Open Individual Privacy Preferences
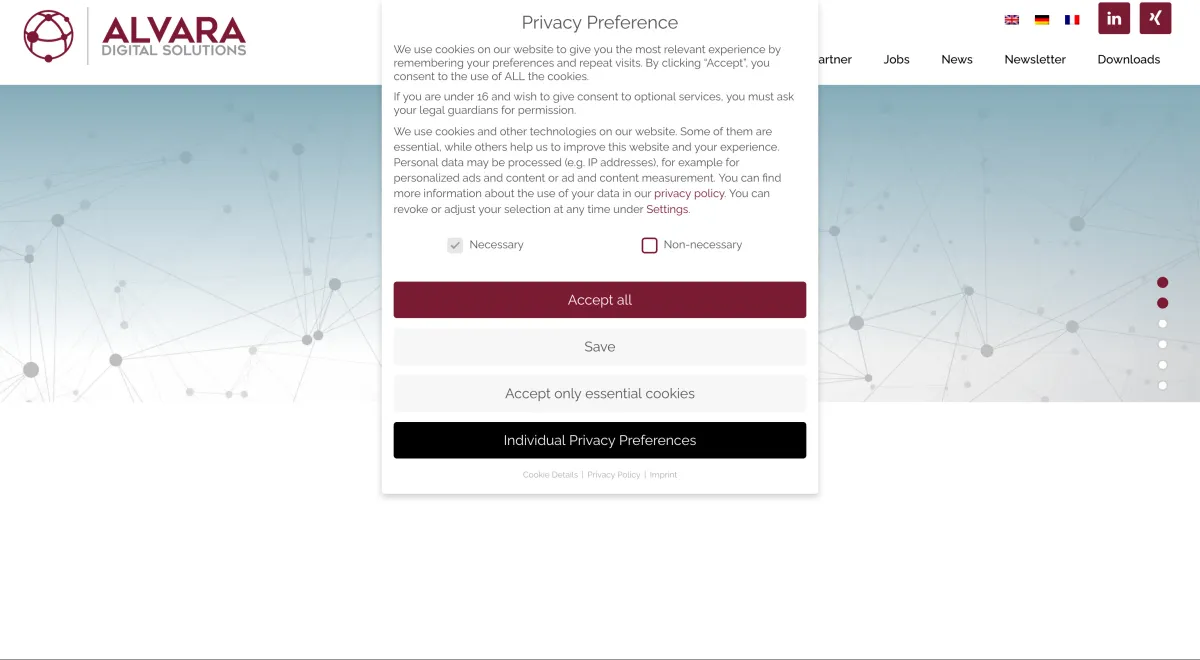Screen dimensions: 1200x660 [x=600, y=440]
